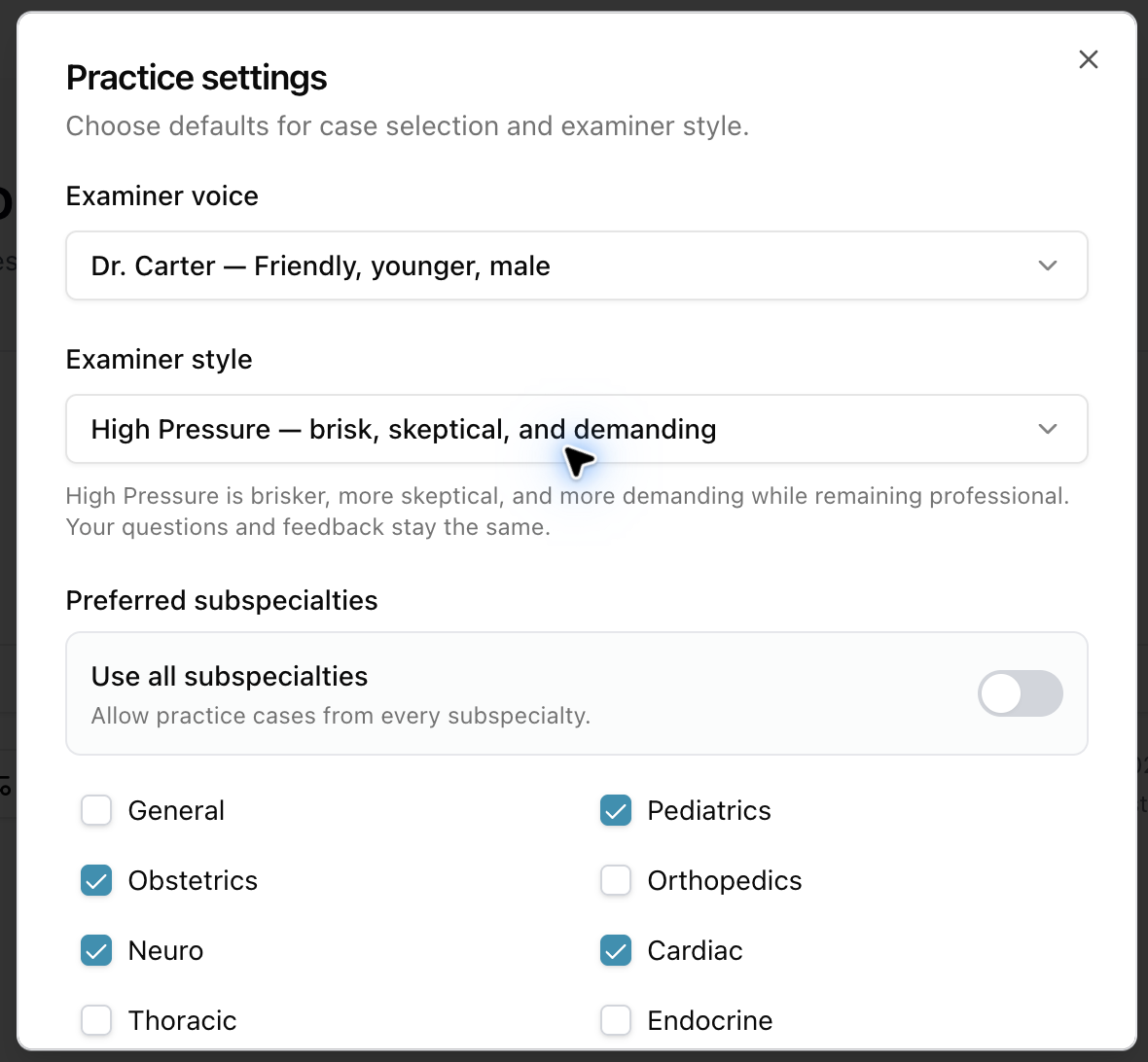The height and width of the screenshot is (1062, 1148).
Task: Expand the Examiner style dropdown
Action: point(576,429)
